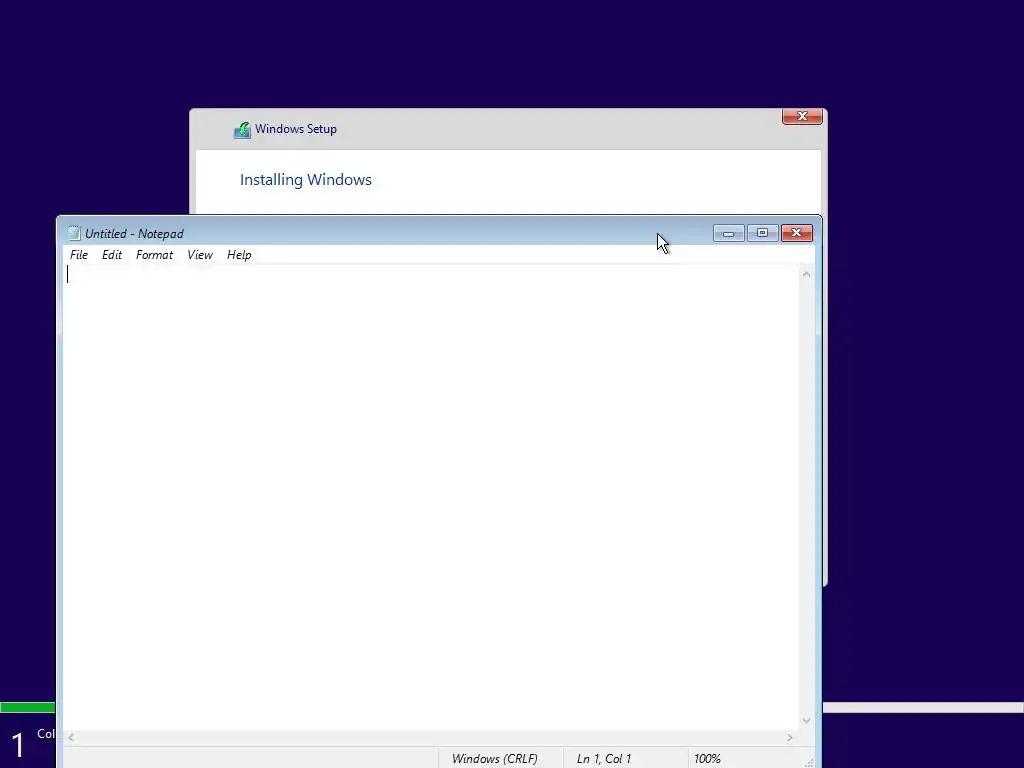This screenshot has width=1024, height=768.
Task: Click the Notepad document icon in title bar
Action: (74, 233)
